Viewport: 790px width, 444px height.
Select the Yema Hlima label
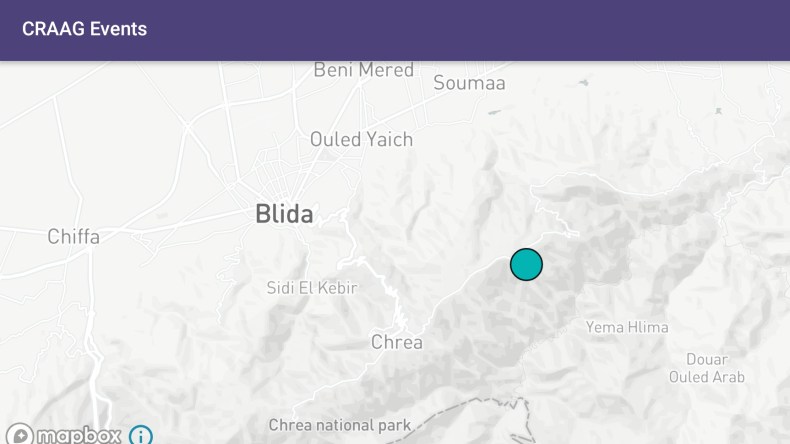click(x=627, y=327)
